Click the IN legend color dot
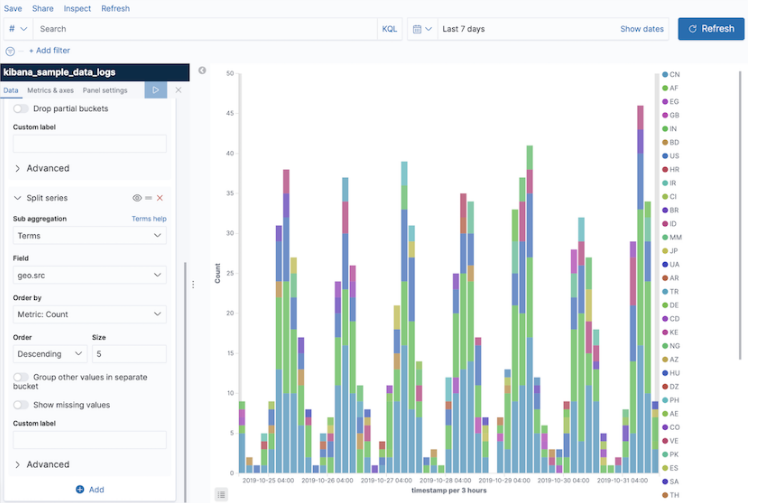760x503 pixels. point(665,129)
